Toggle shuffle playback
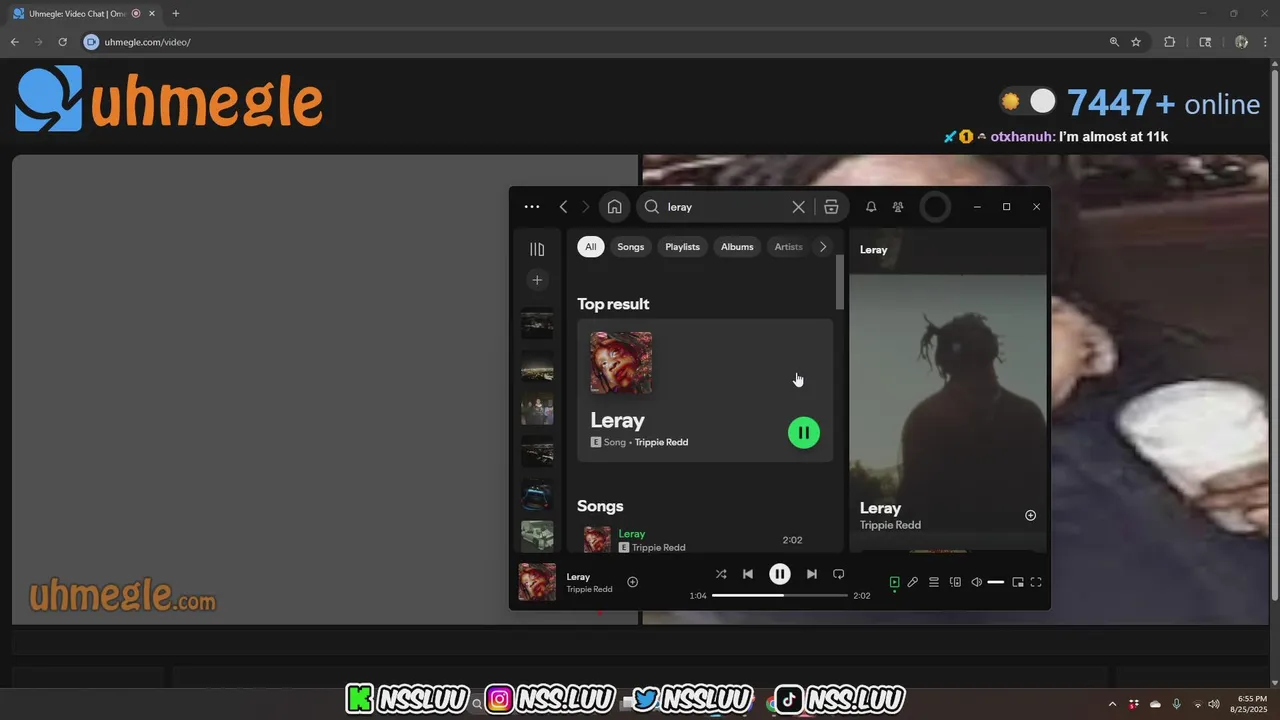This screenshot has height=720, width=1280. (721, 574)
